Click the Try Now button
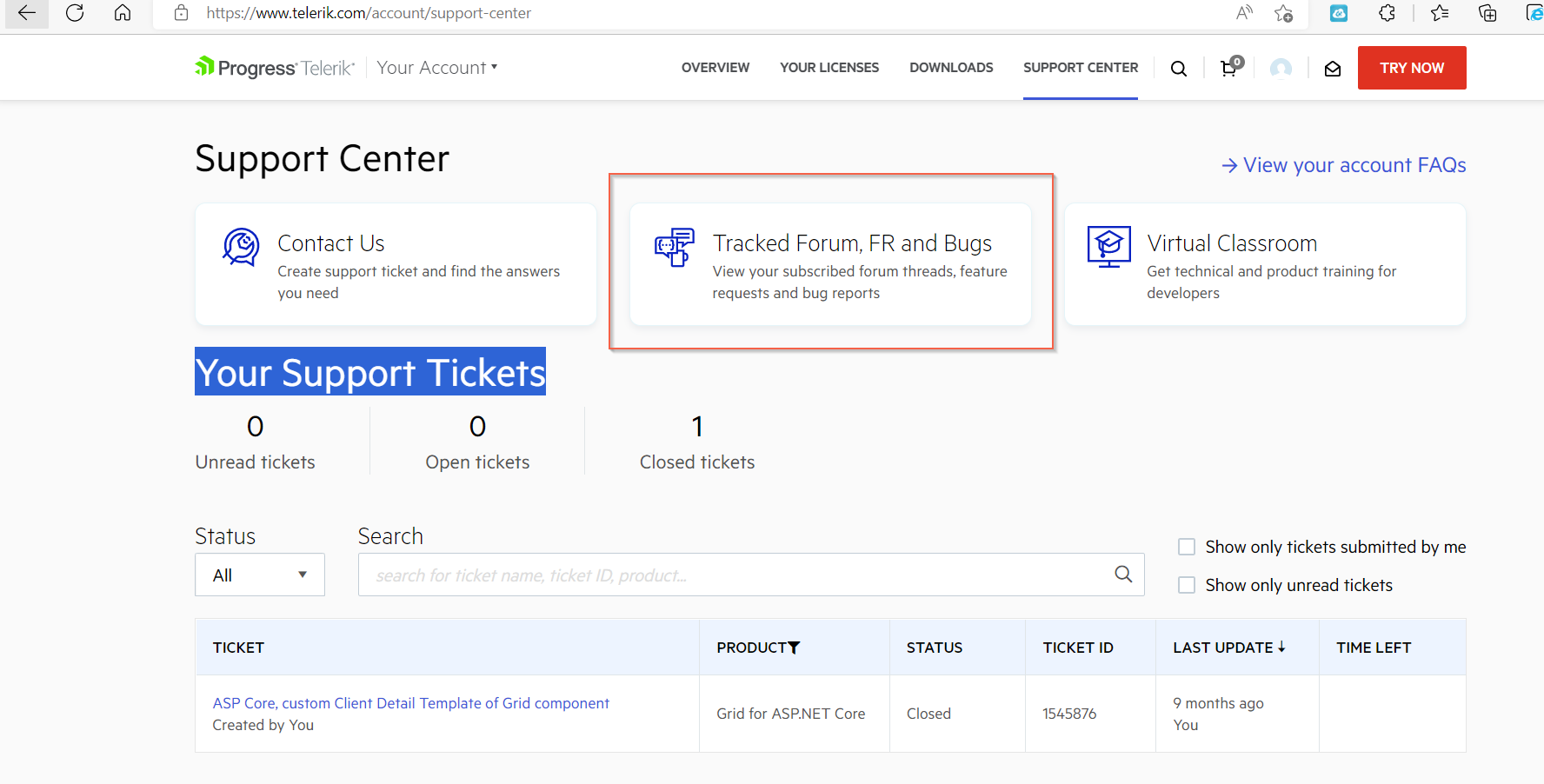Screen dimensions: 1544x784 pos(1412,68)
